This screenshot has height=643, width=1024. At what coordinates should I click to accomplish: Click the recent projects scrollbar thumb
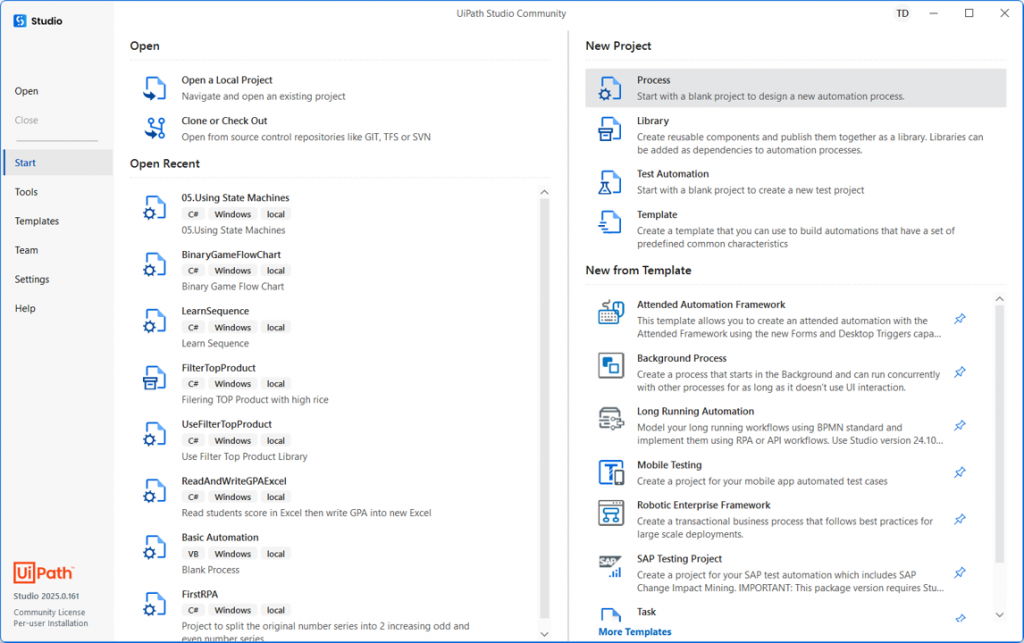[544, 408]
